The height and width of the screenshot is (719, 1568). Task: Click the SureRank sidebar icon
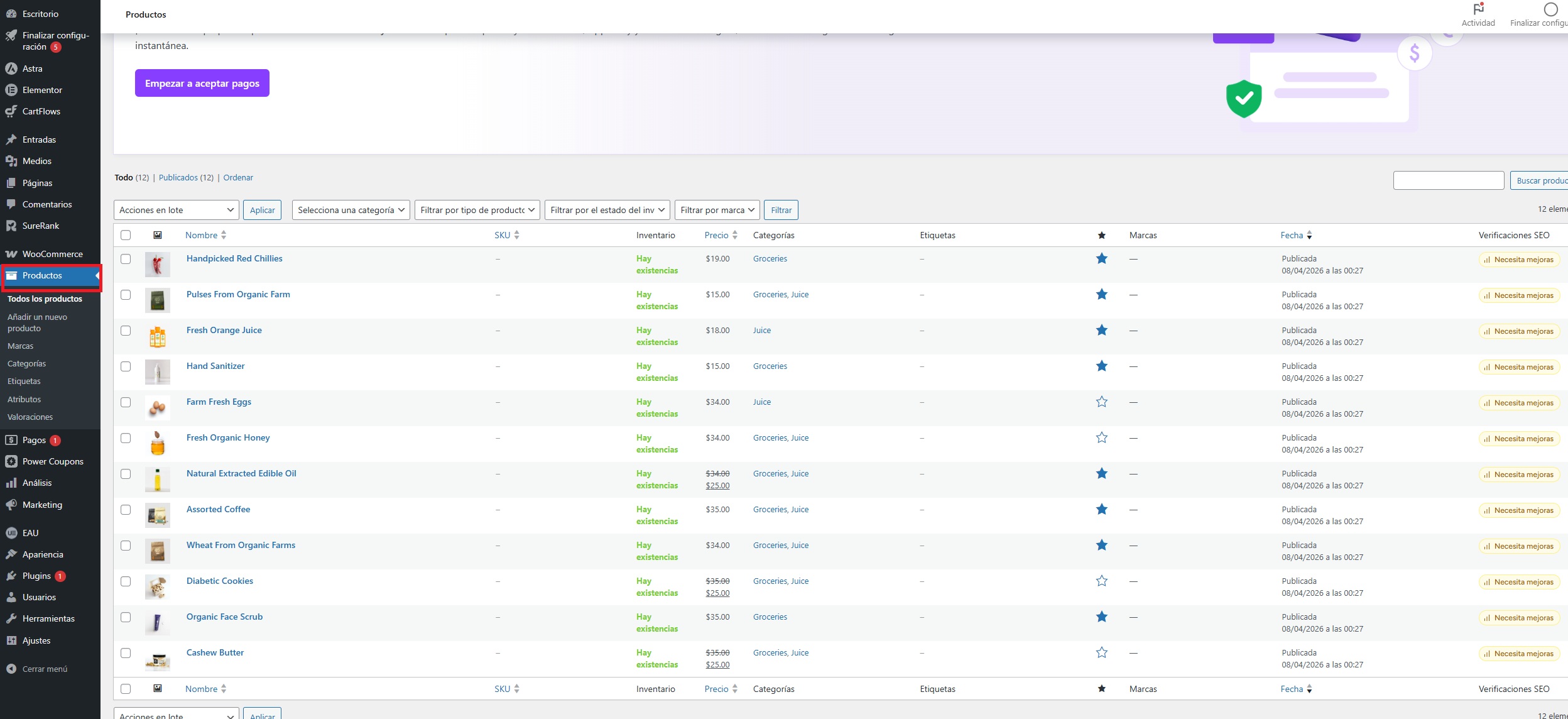[x=11, y=226]
